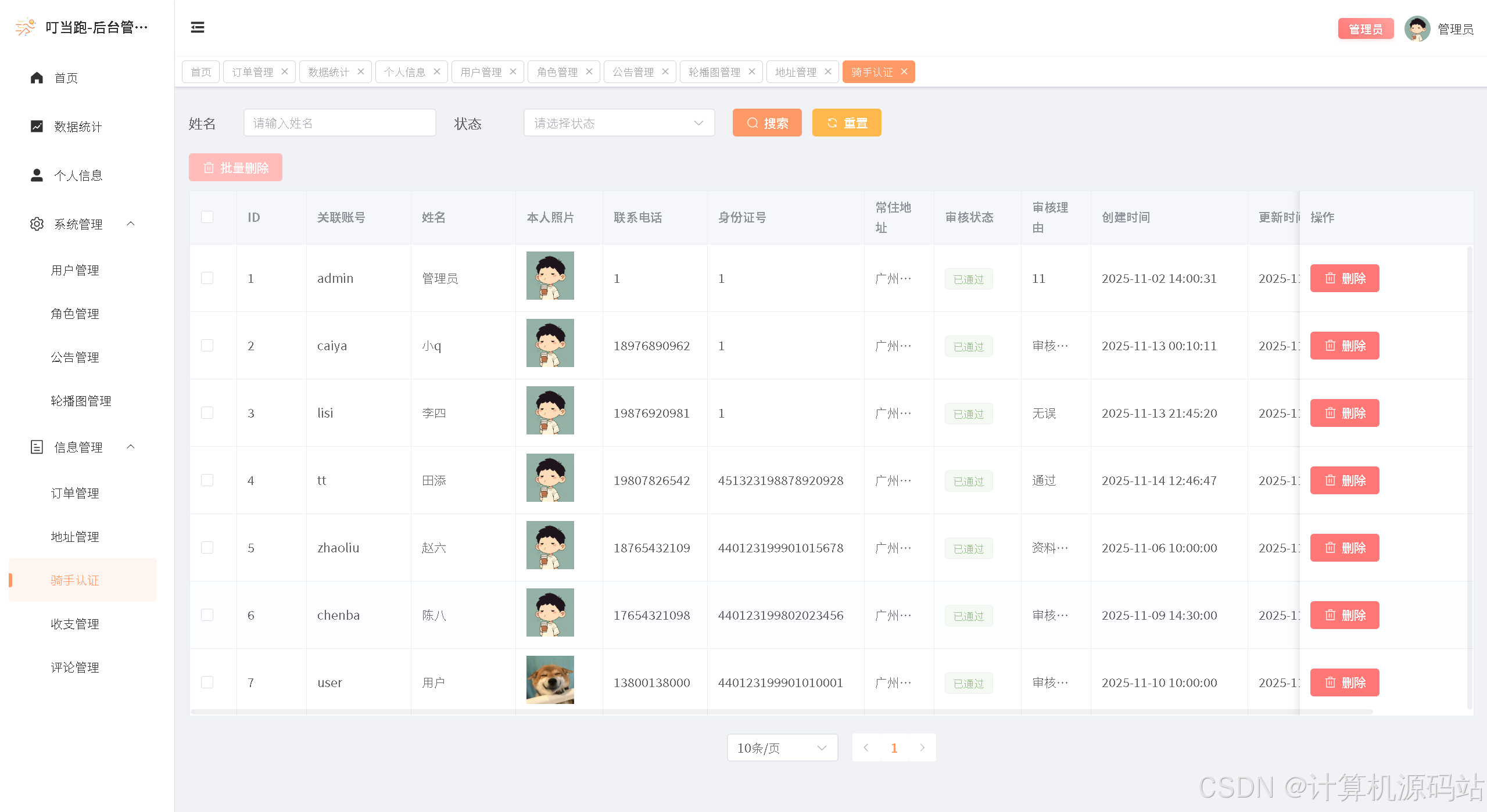
Task: Close the 订单管理 tab with X
Action: tap(285, 71)
